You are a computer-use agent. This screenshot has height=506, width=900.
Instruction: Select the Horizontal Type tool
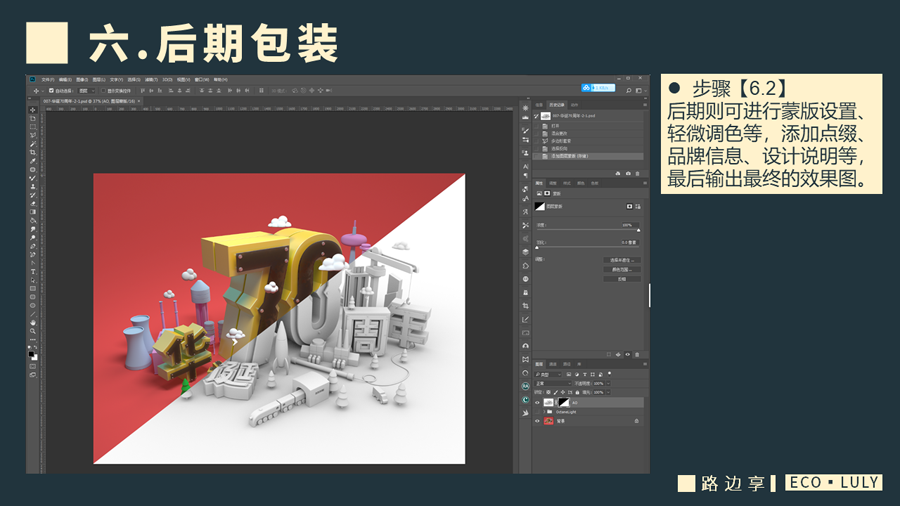(33, 271)
